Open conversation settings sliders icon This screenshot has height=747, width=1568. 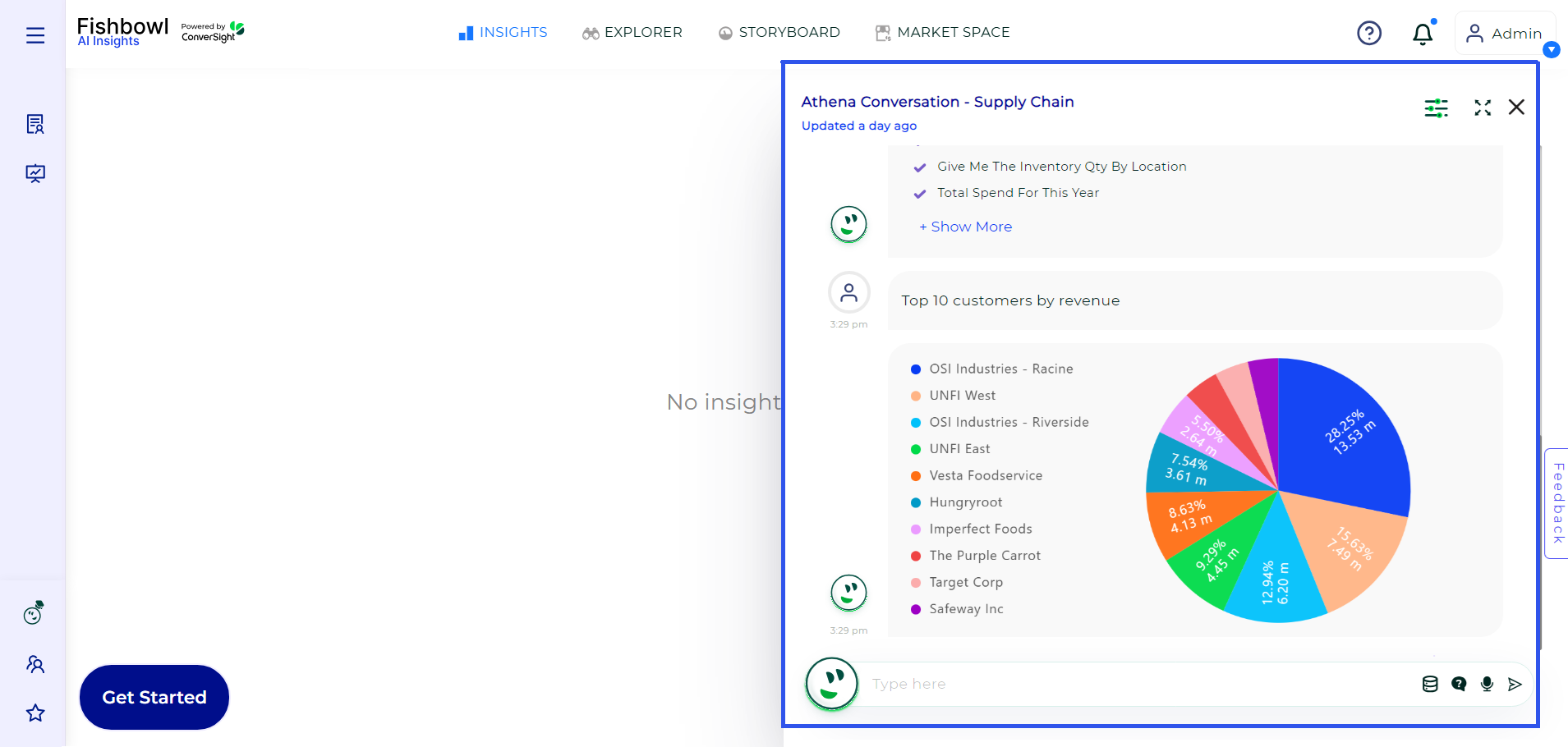1436,108
